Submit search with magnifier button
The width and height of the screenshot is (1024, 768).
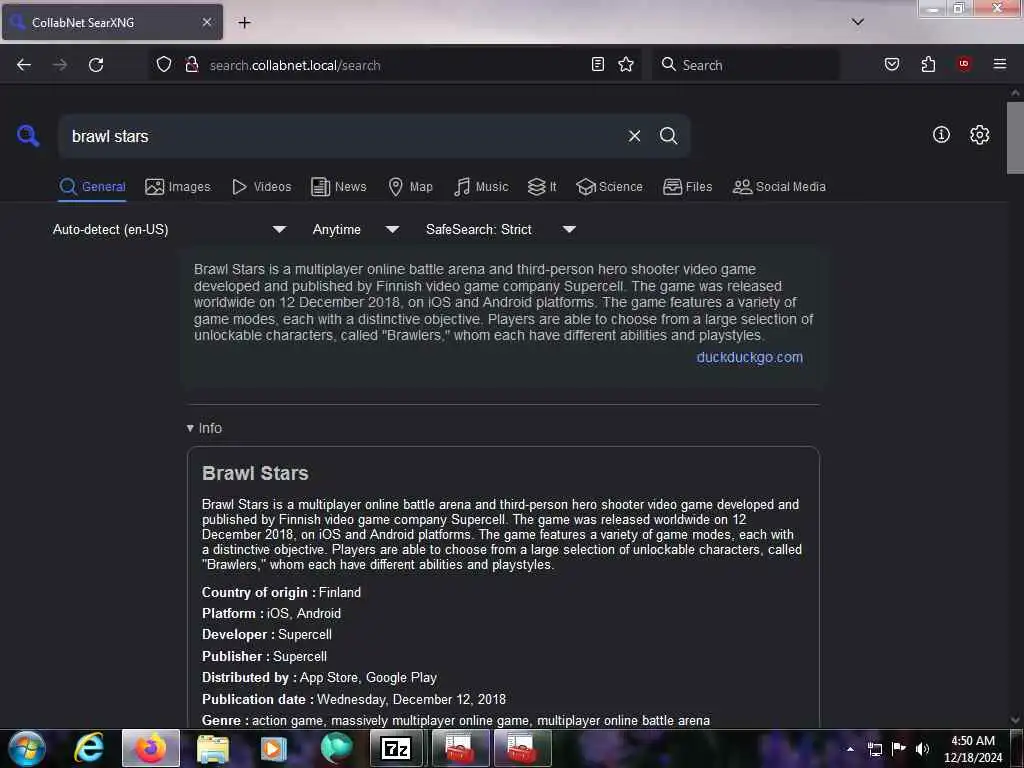(668, 136)
